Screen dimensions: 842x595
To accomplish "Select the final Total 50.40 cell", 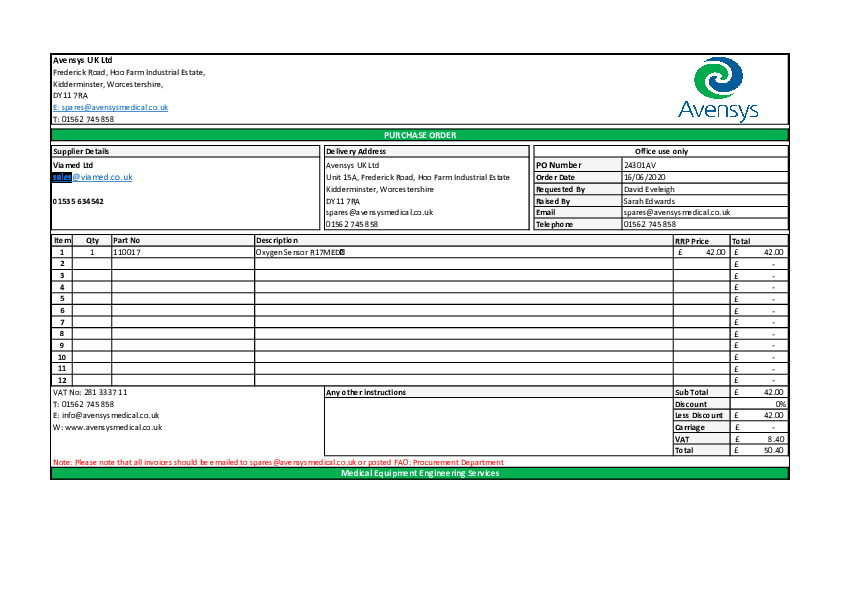I will point(759,450).
